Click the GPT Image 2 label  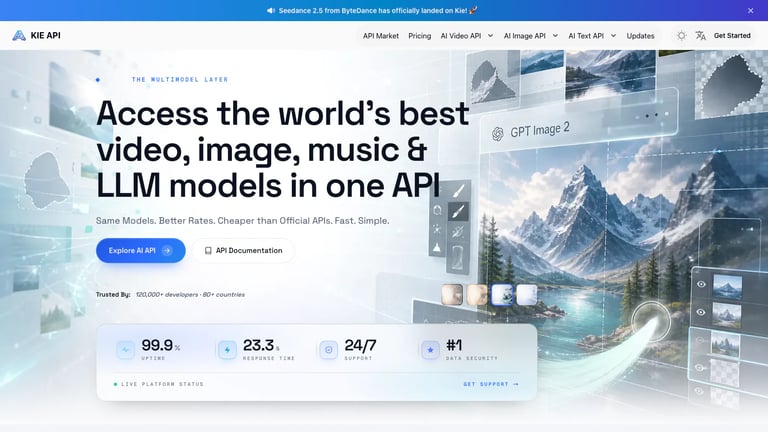click(x=540, y=130)
